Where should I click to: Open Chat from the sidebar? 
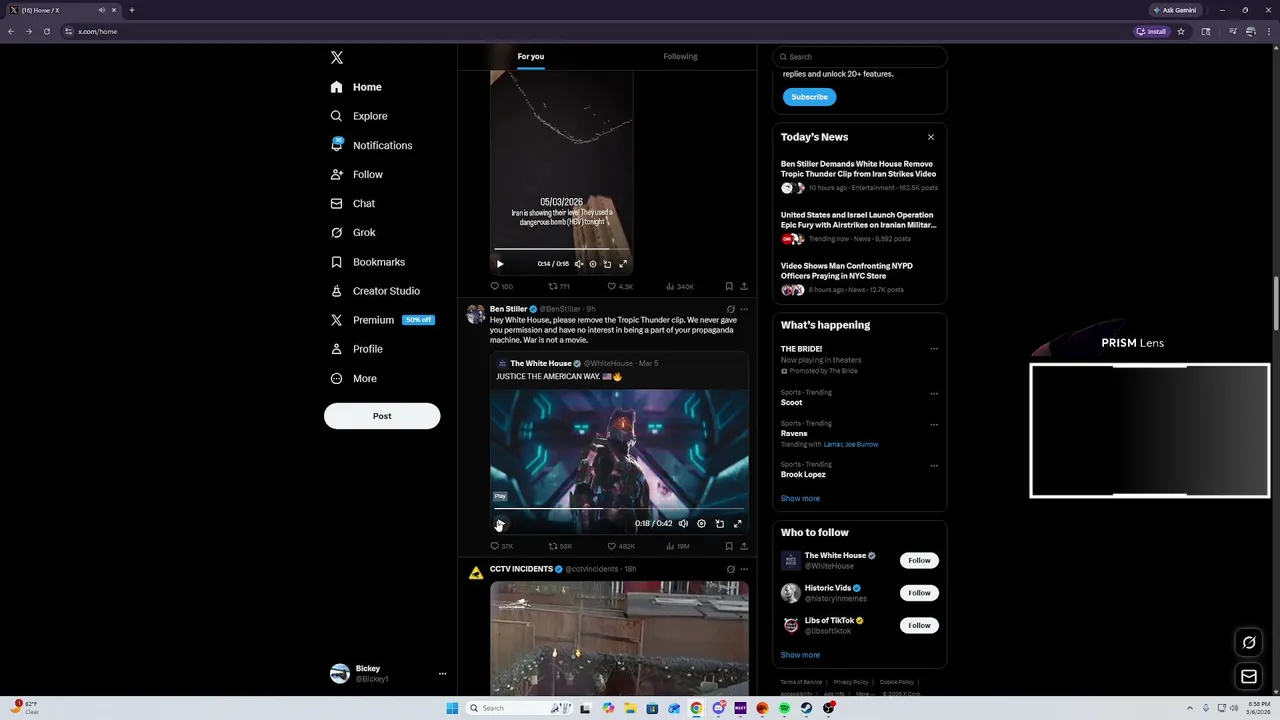point(353,203)
